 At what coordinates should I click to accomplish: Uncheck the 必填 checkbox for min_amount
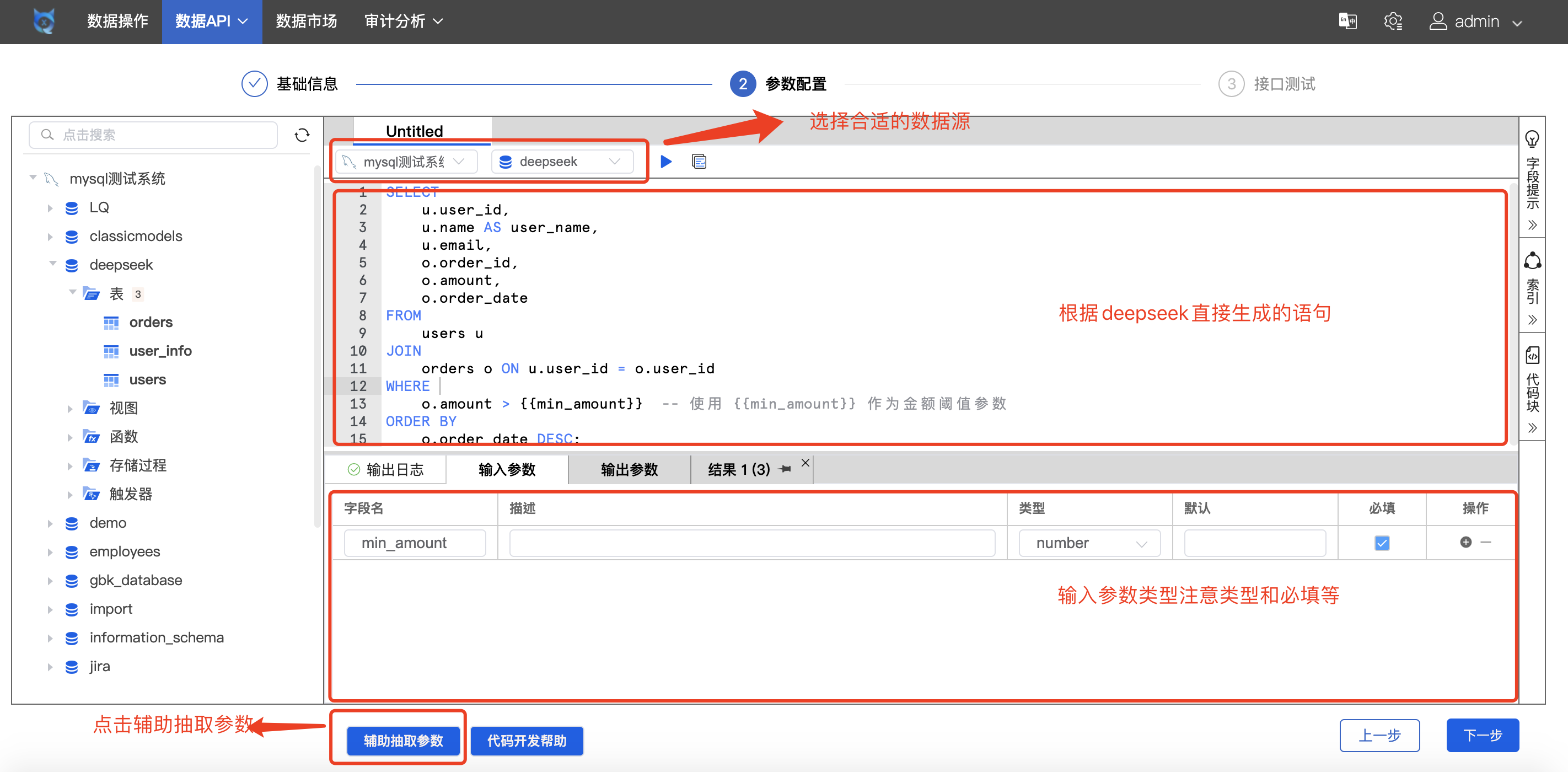click(1382, 543)
